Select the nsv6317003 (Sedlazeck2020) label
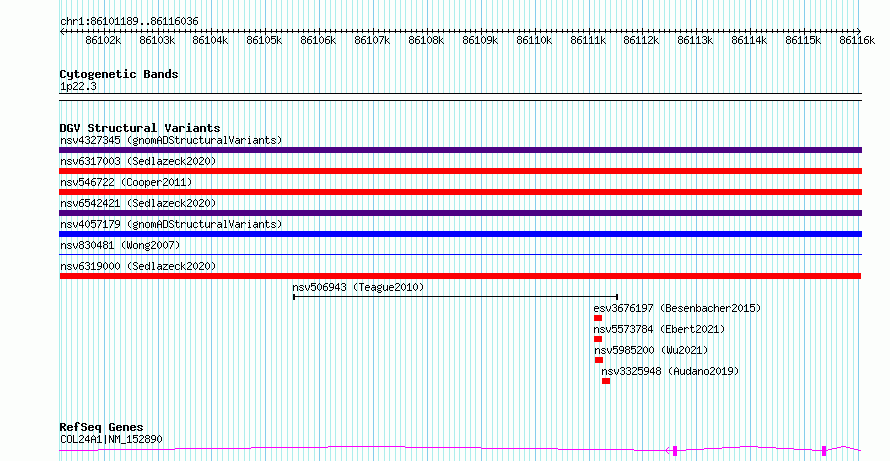This screenshot has width=890, height=461. (138, 161)
